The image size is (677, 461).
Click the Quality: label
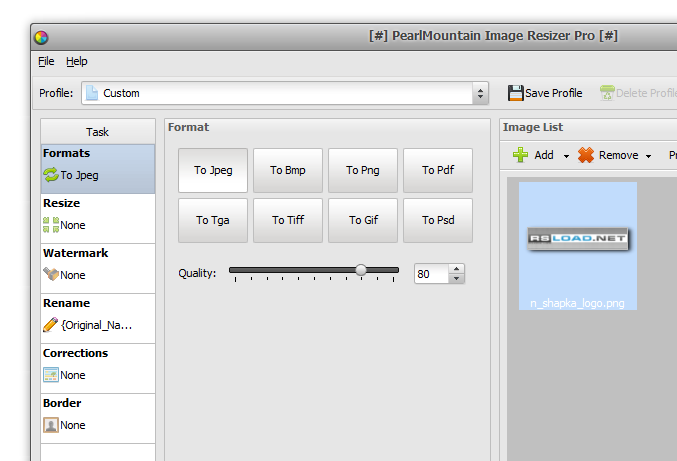[197, 273]
